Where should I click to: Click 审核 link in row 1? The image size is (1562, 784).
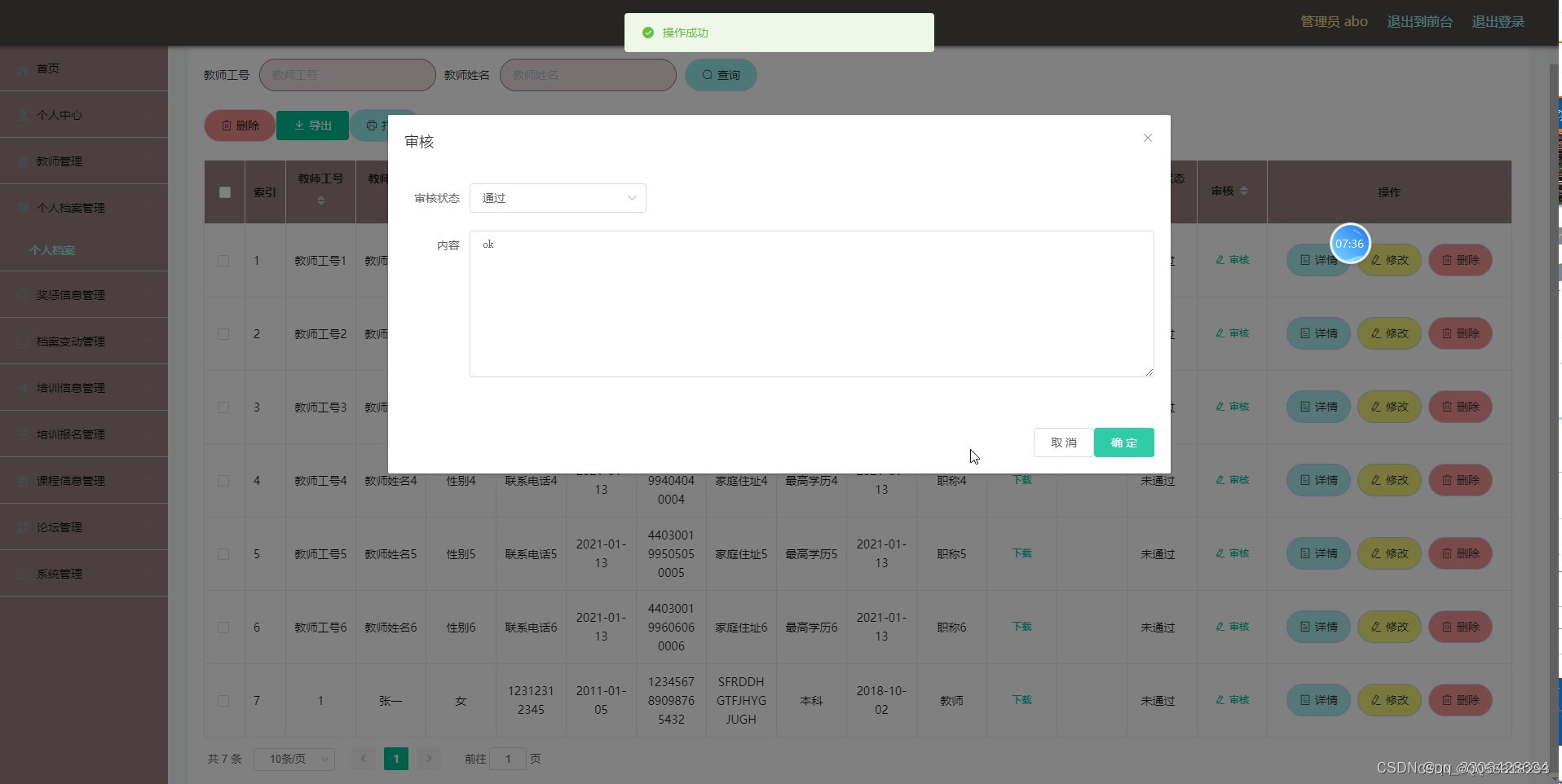pos(1232,260)
